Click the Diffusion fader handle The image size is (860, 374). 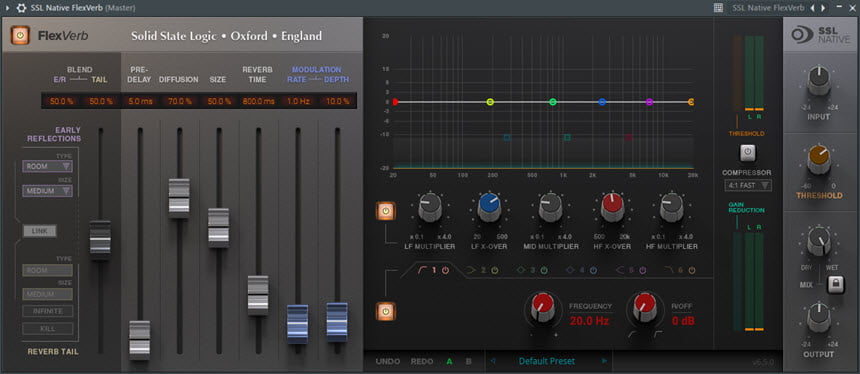179,198
